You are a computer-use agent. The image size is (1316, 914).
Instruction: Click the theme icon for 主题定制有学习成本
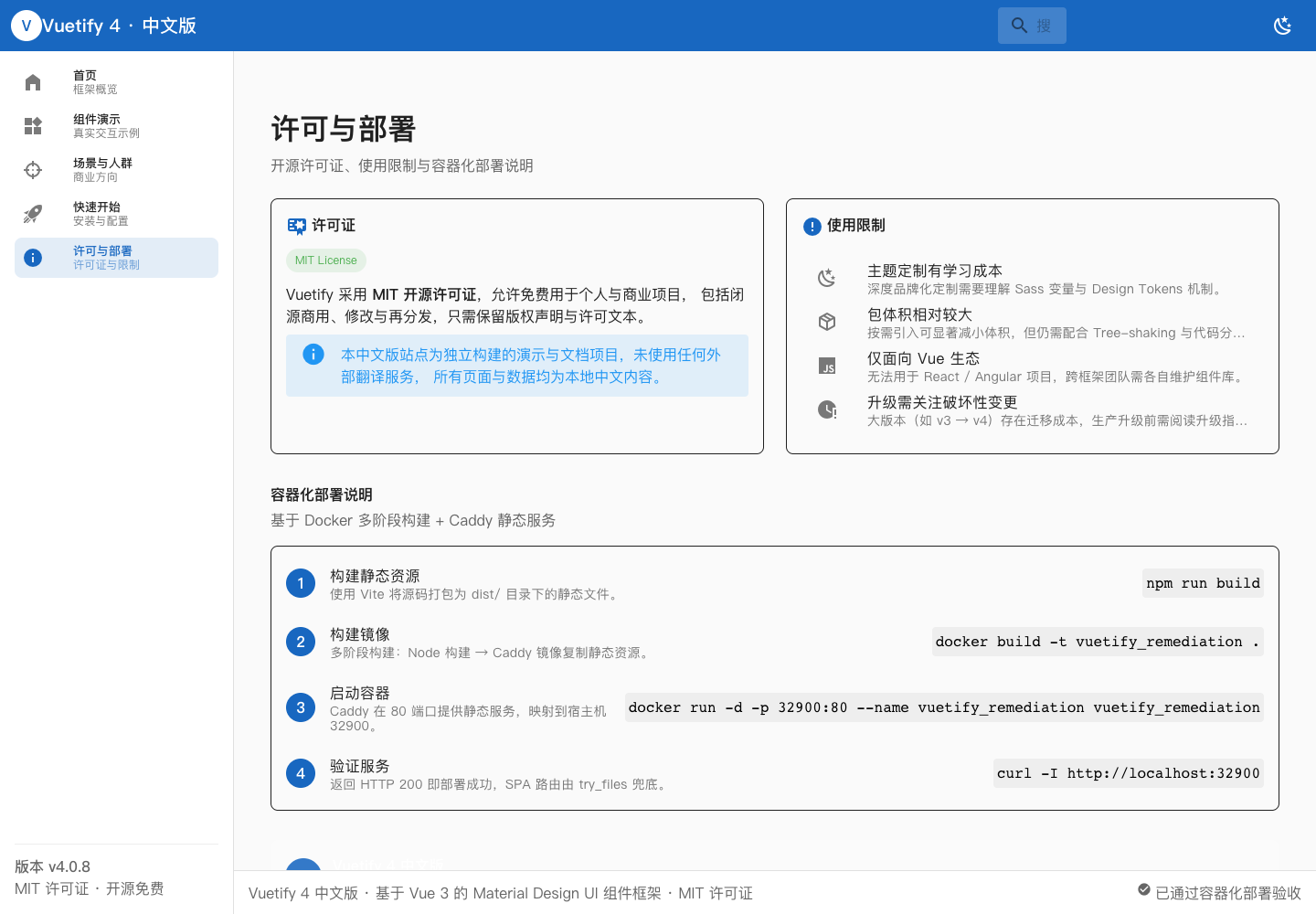pyautogui.click(x=827, y=278)
